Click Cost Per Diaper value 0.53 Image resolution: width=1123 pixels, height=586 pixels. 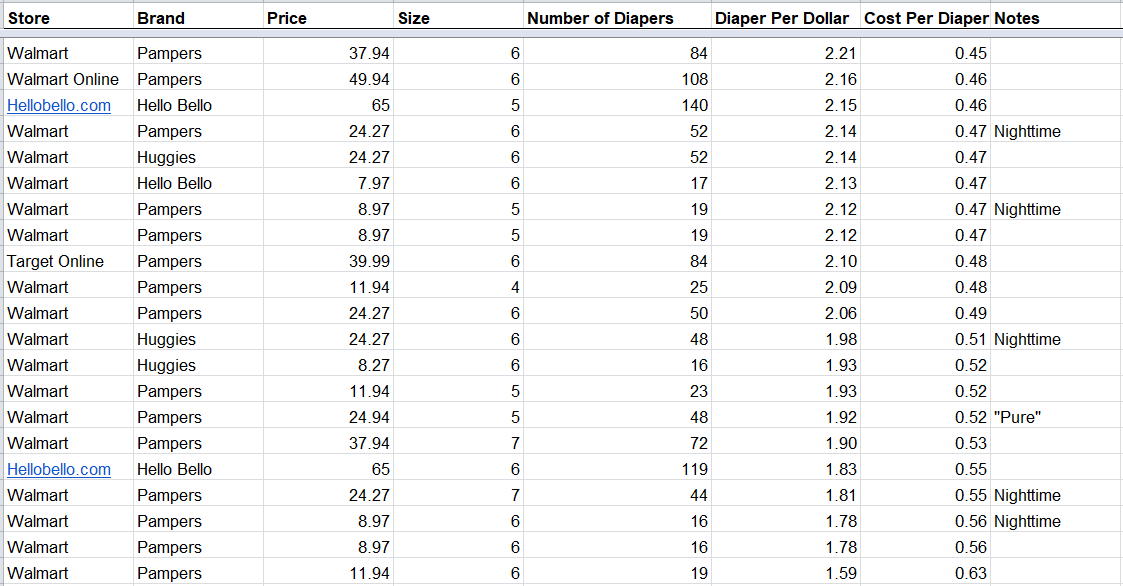(x=971, y=443)
